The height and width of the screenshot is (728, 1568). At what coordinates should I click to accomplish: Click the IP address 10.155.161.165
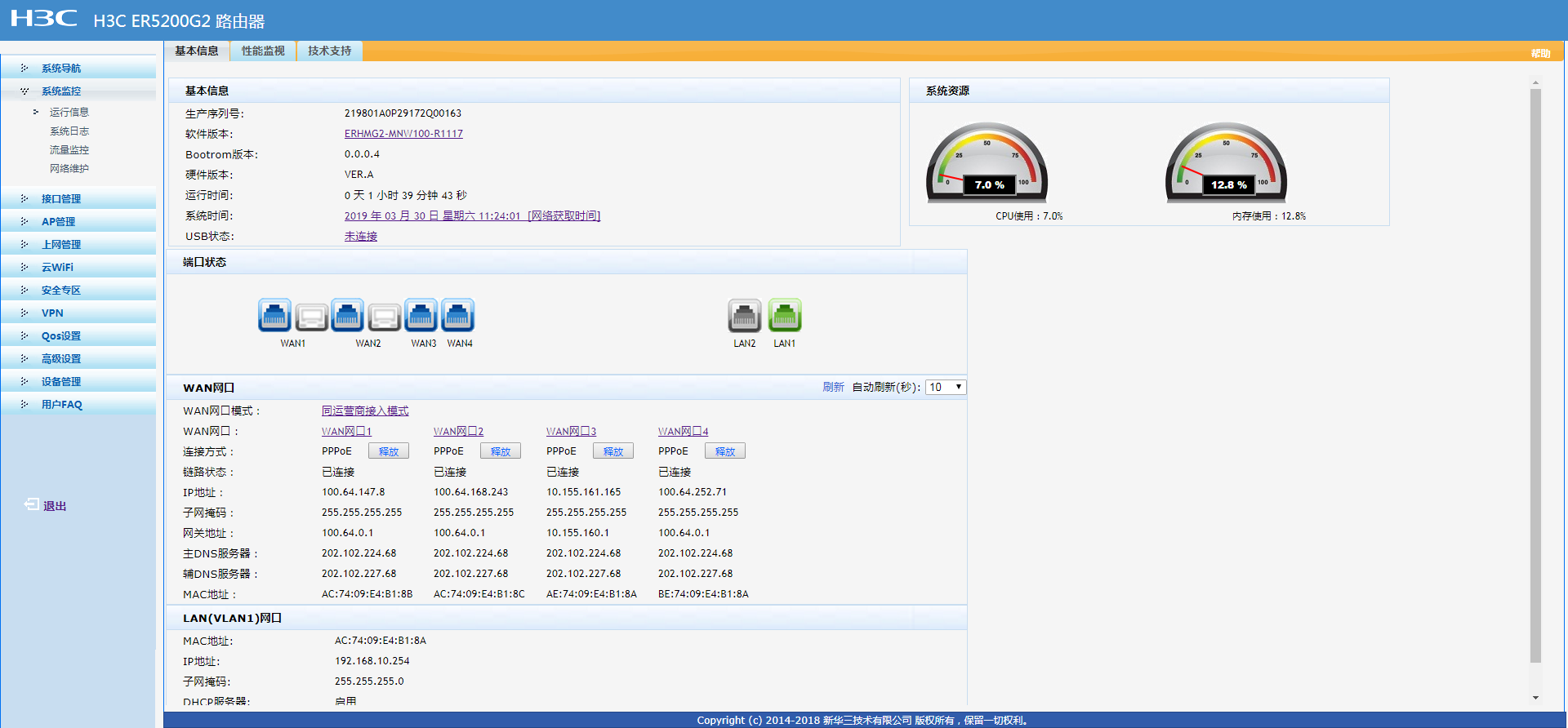tap(583, 492)
